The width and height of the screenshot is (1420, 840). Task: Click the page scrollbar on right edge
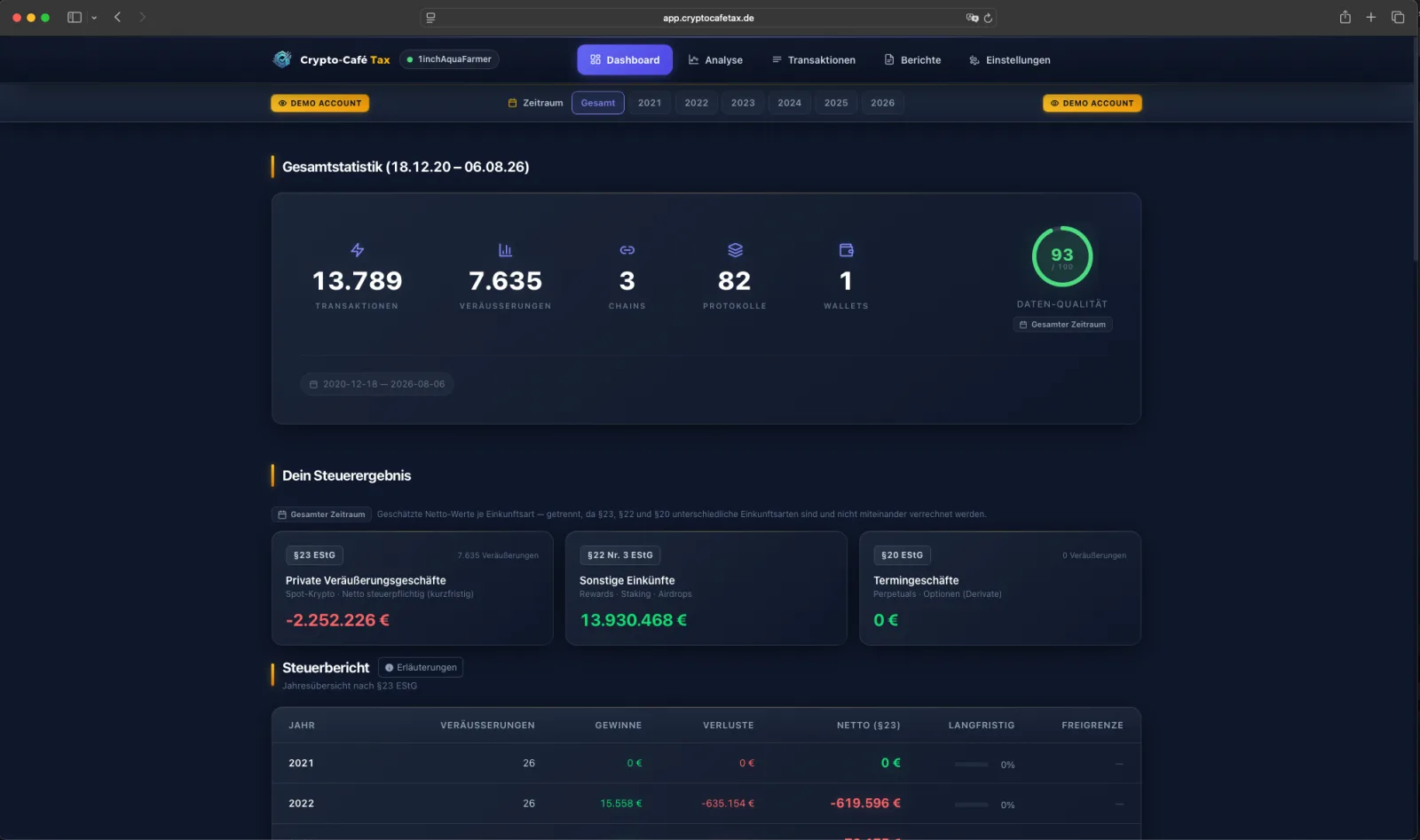point(1416,151)
